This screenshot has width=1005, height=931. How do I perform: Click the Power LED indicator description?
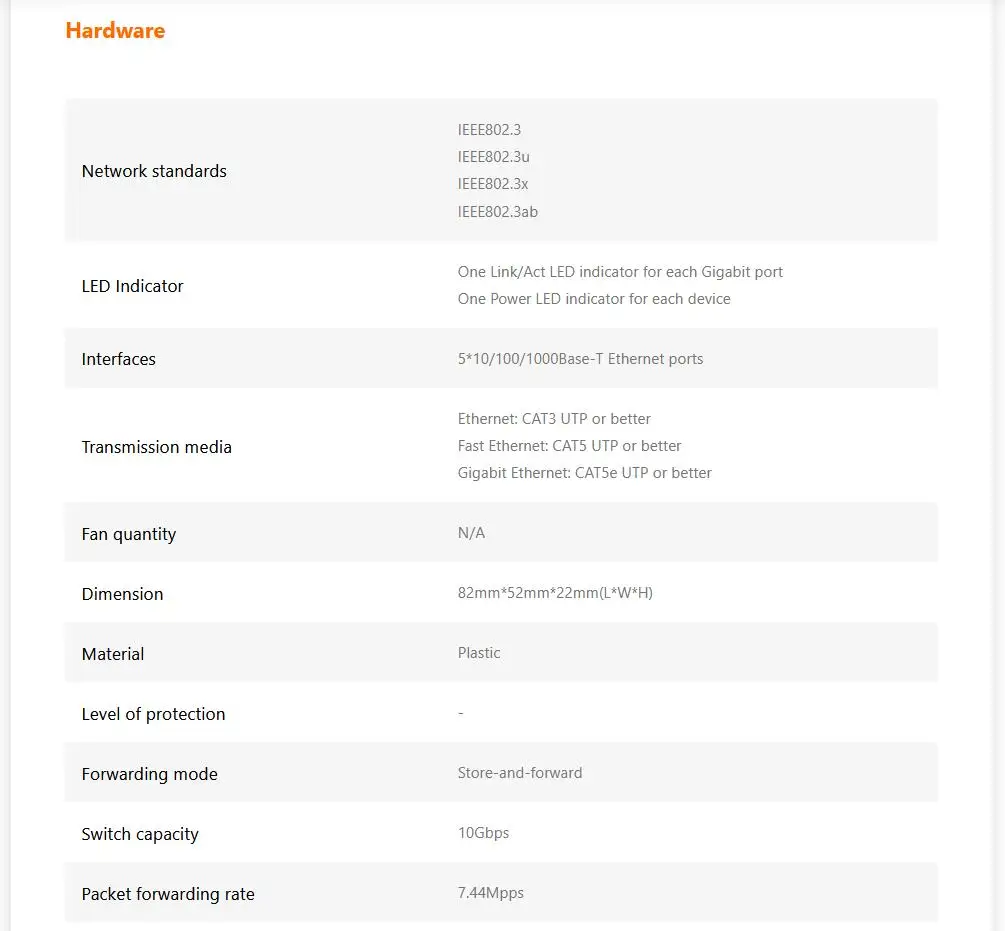594,299
